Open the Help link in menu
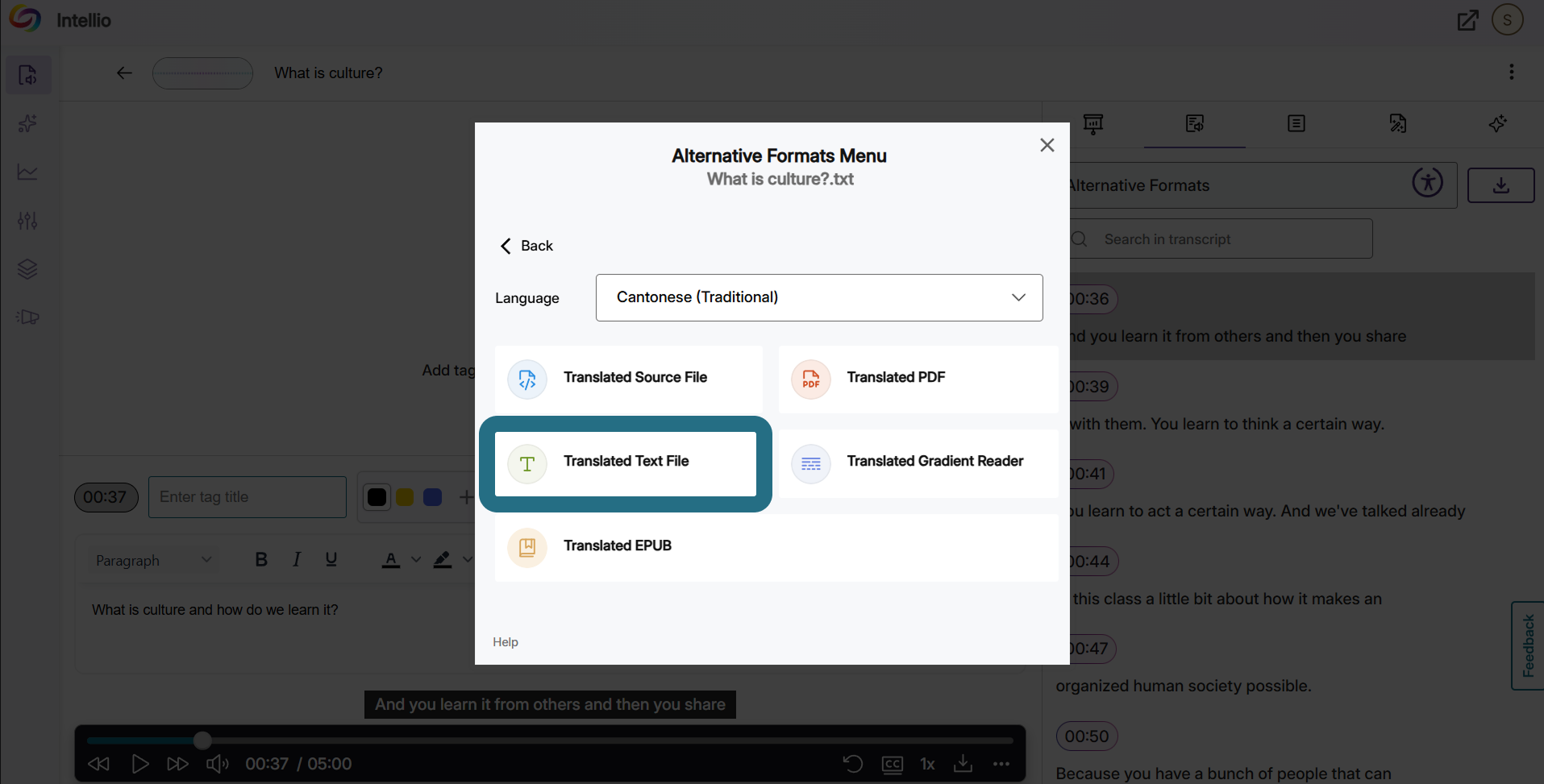The width and height of the screenshot is (1544, 784). [x=506, y=642]
